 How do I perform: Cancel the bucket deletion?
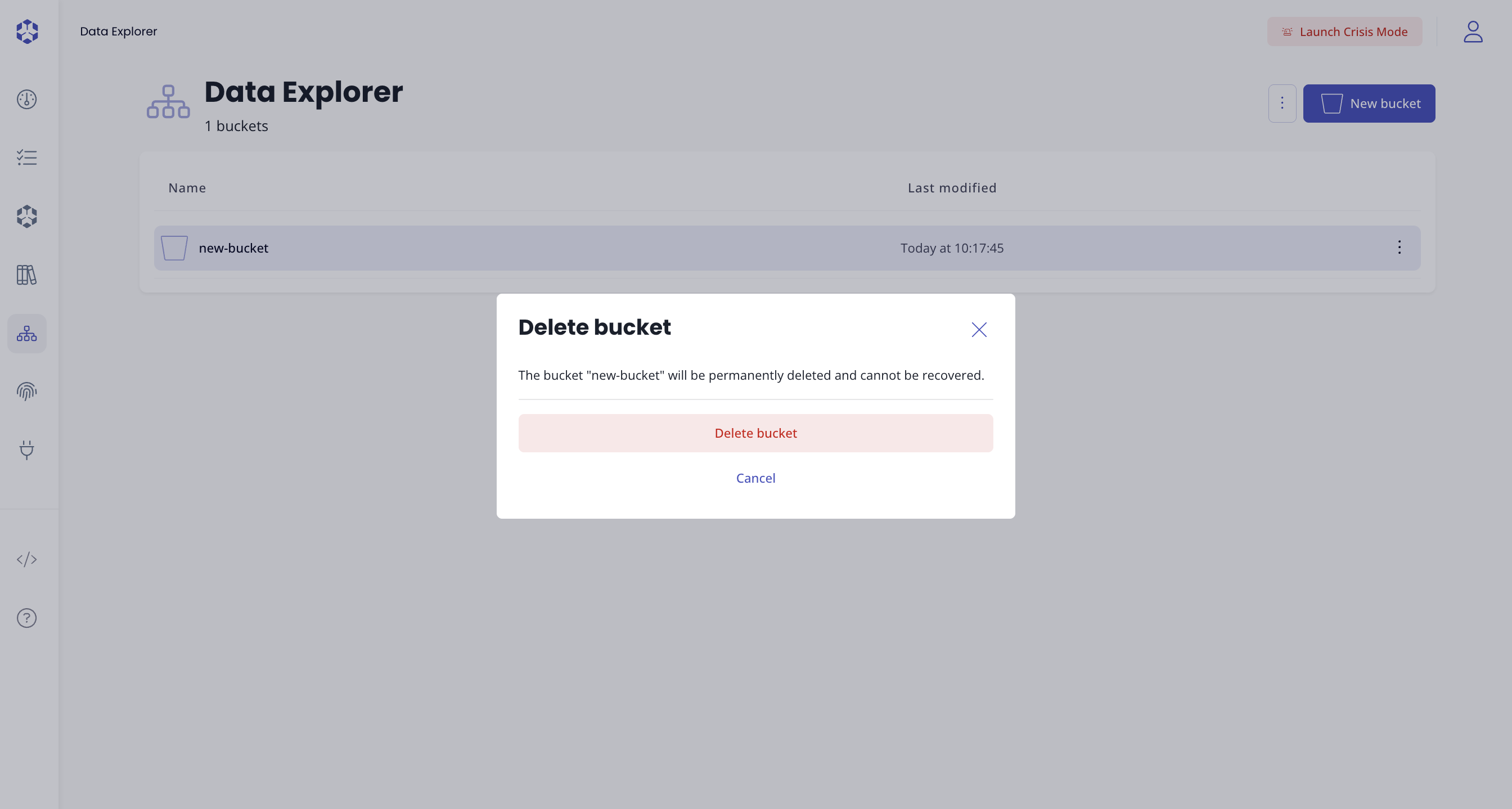(755, 478)
